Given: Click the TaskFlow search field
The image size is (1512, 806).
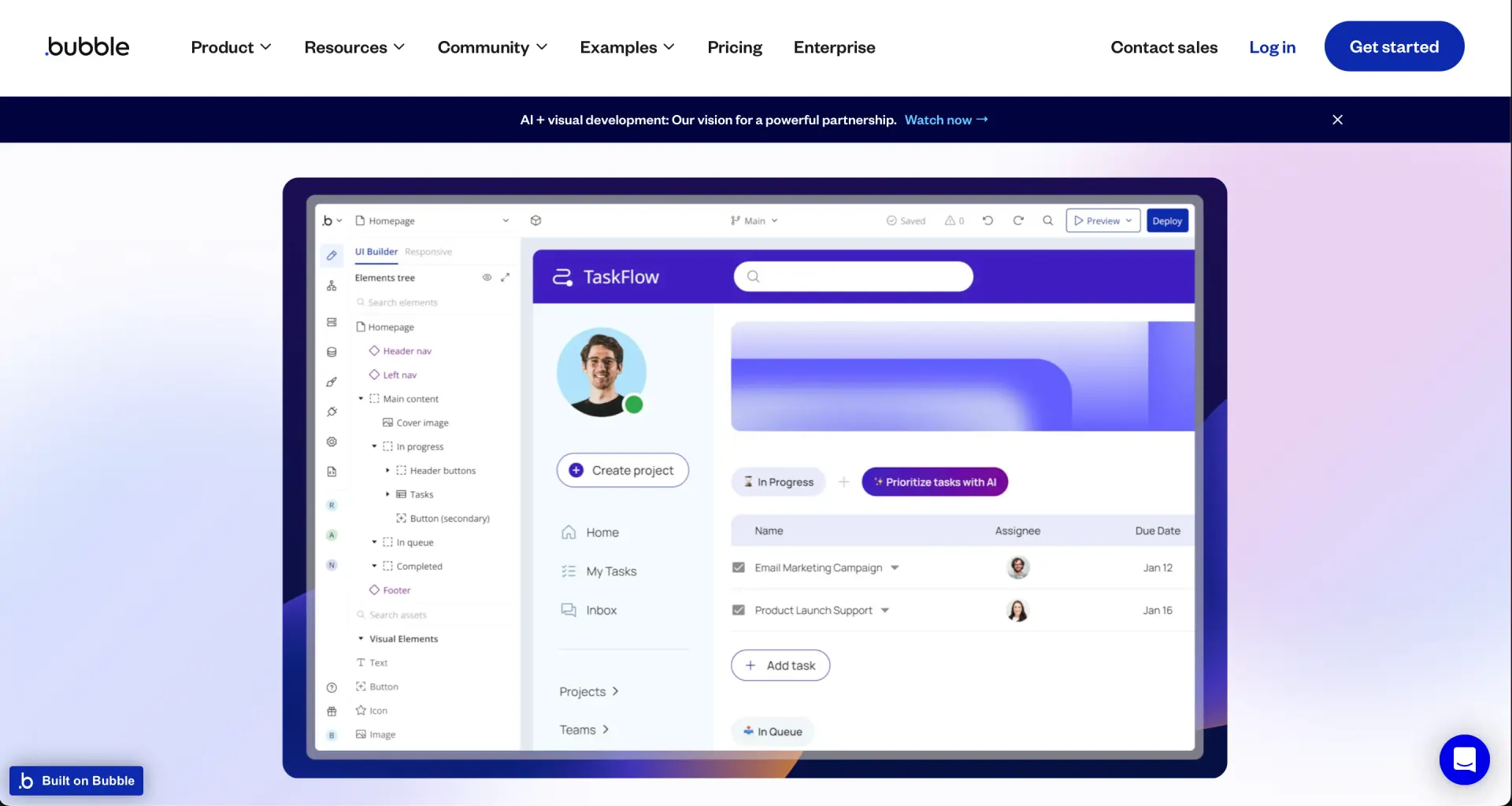Looking at the screenshot, I should coord(853,276).
